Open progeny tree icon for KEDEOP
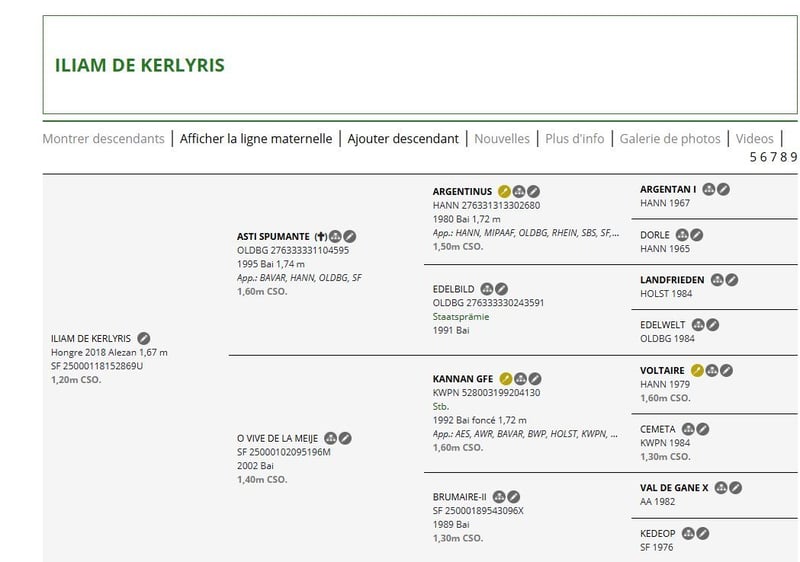This screenshot has width=800, height=562. [x=688, y=533]
